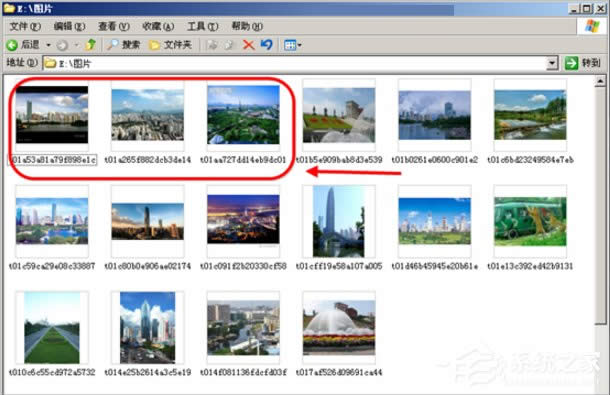
Task: Select thumbnail above t01aa727dd14eb9dc01
Action: coord(243,115)
